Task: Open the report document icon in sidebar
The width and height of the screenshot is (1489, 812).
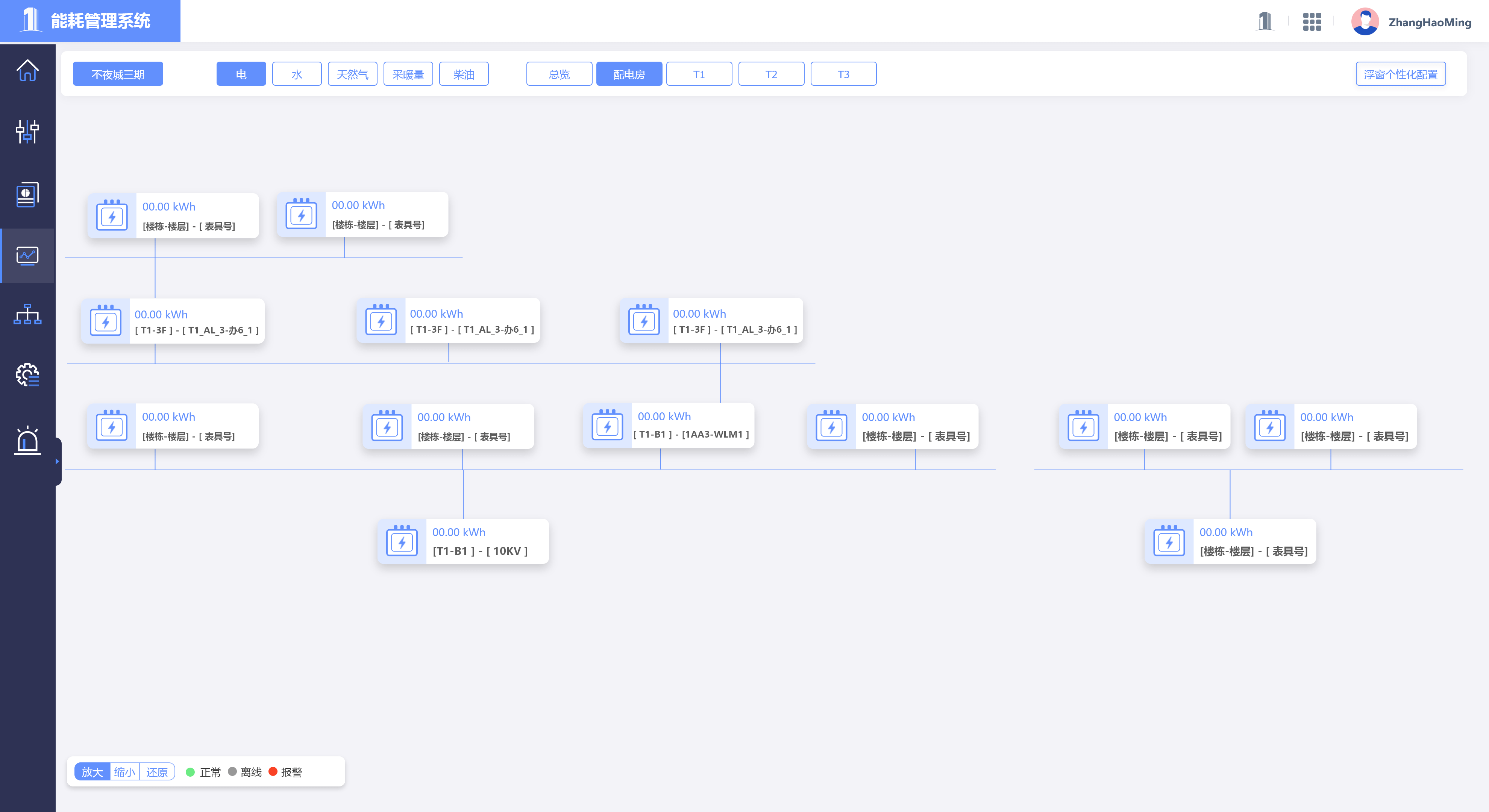Action: coord(27,194)
